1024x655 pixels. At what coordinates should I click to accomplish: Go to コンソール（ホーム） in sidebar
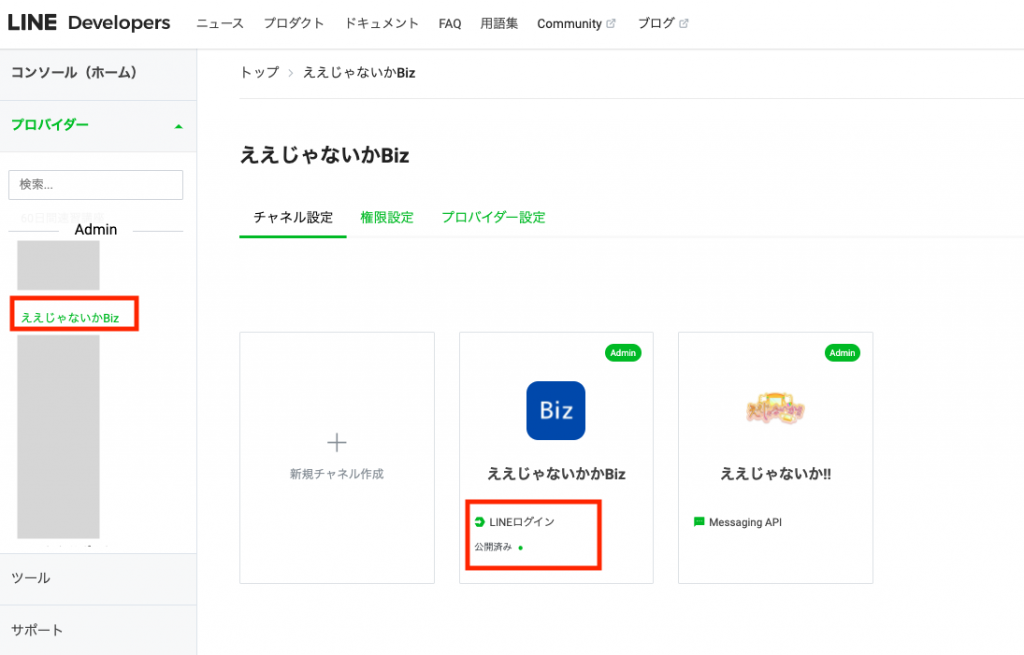74,72
